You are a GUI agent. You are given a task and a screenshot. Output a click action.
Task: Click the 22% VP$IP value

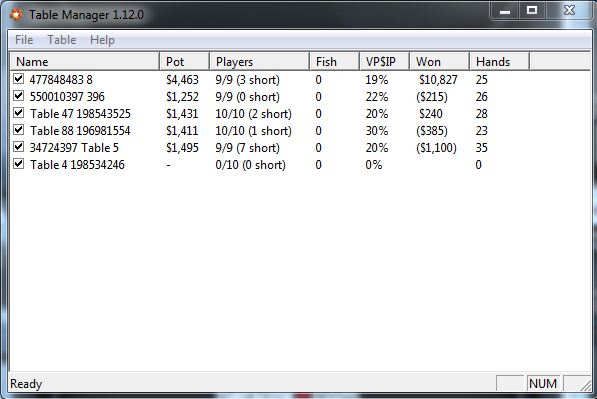click(377, 97)
